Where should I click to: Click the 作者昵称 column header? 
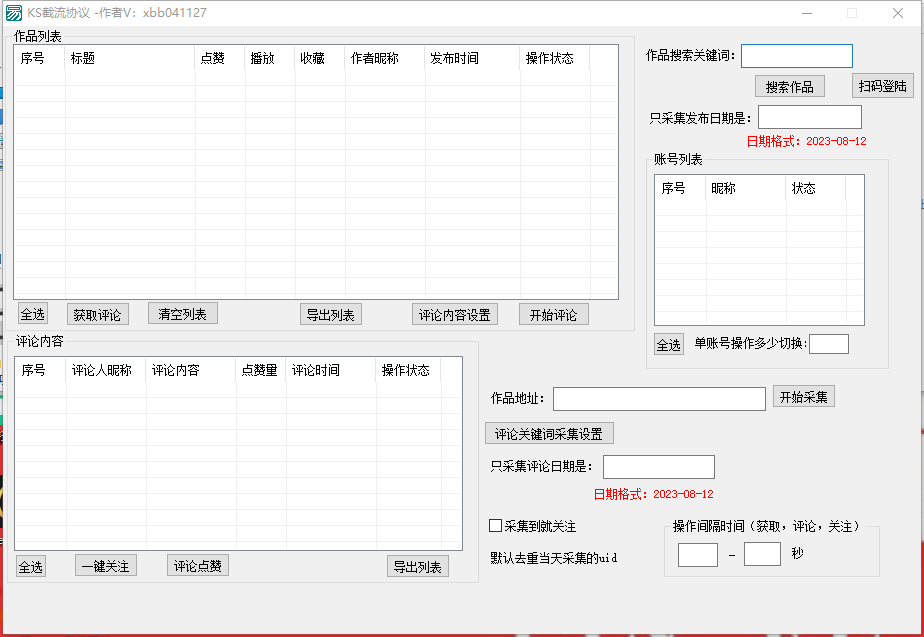[x=385, y=58]
